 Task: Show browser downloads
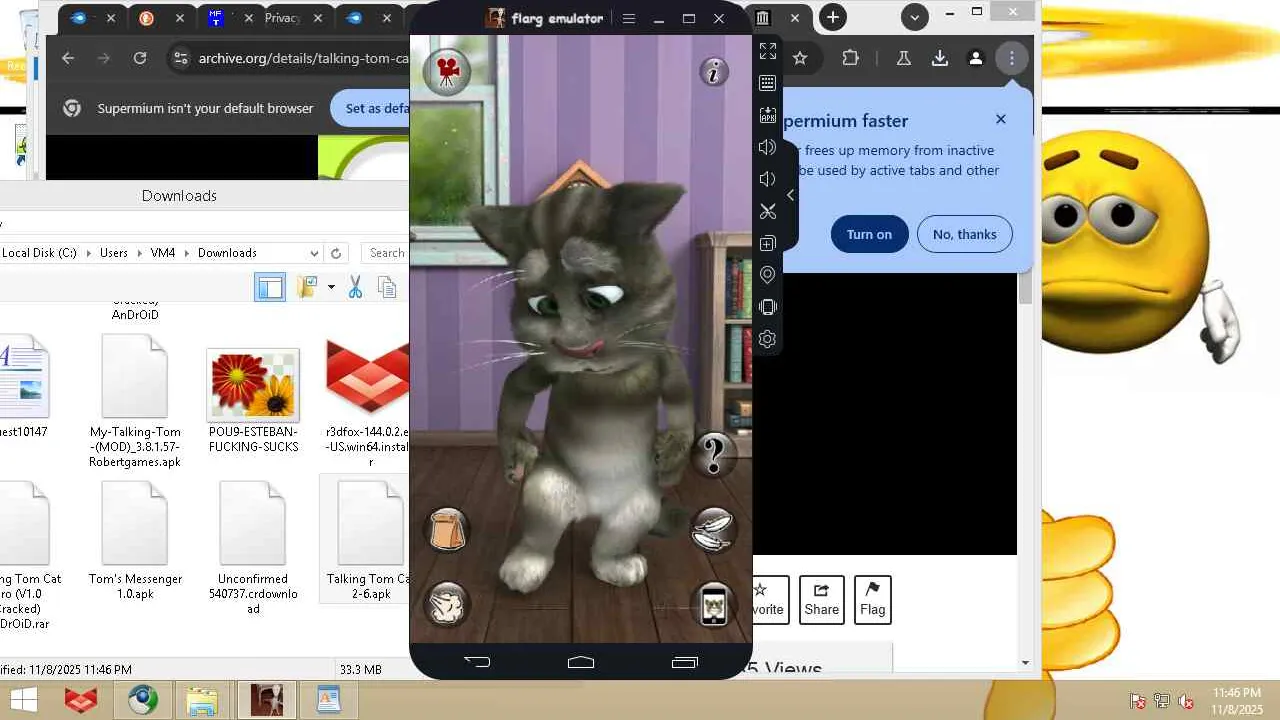click(x=940, y=58)
